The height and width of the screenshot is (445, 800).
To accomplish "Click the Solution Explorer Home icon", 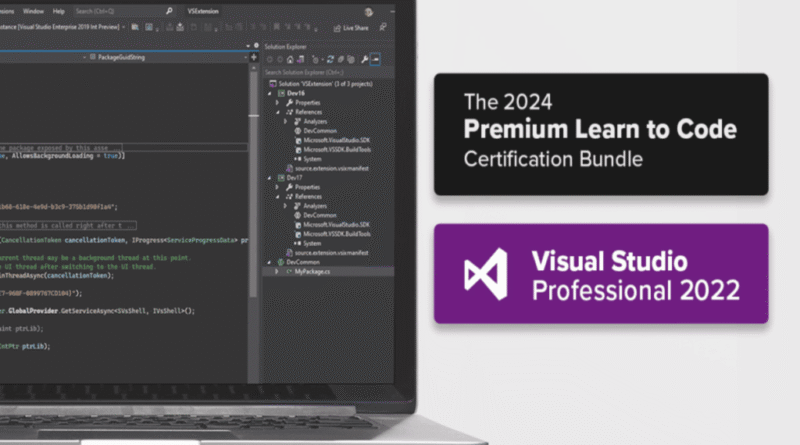I will [290, 60].
